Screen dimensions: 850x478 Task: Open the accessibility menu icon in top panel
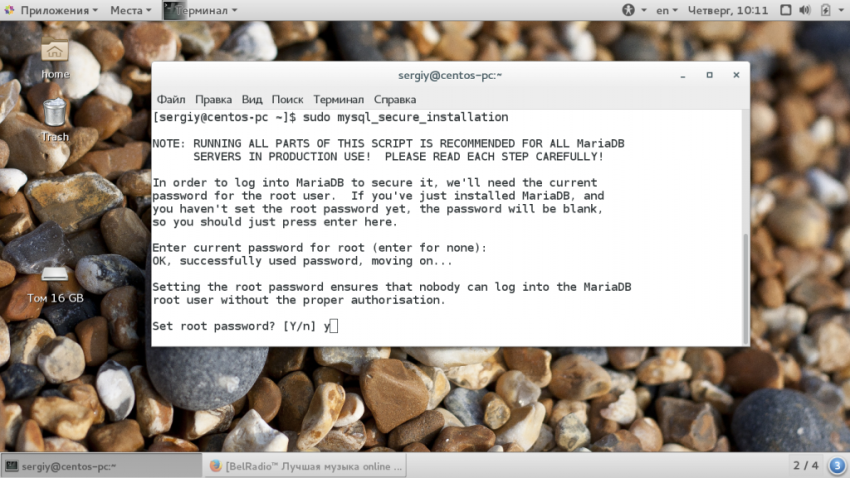pyautogui.click(x=628, y=10)
